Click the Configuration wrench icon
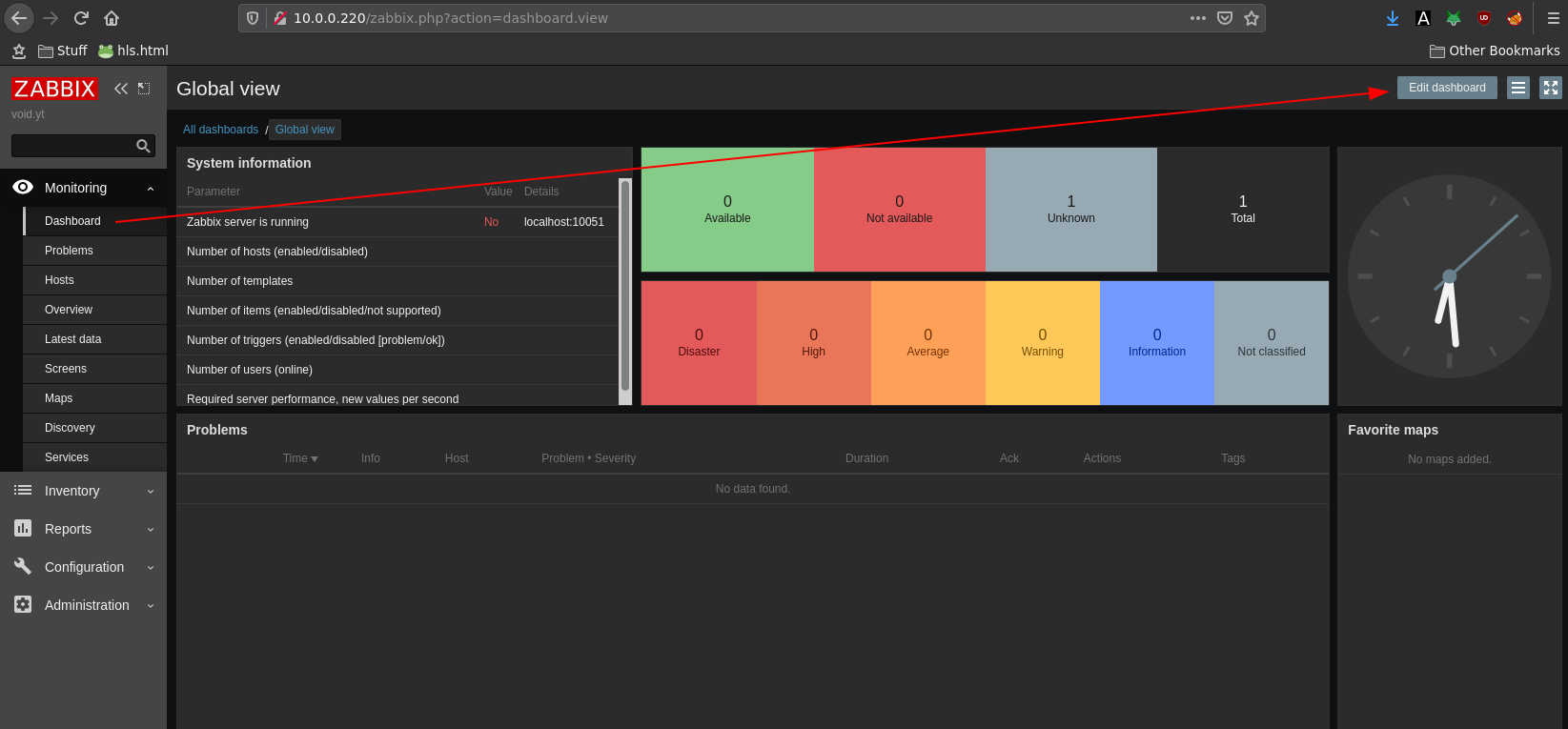1568x729 pixels. click(x=23, y=566)
